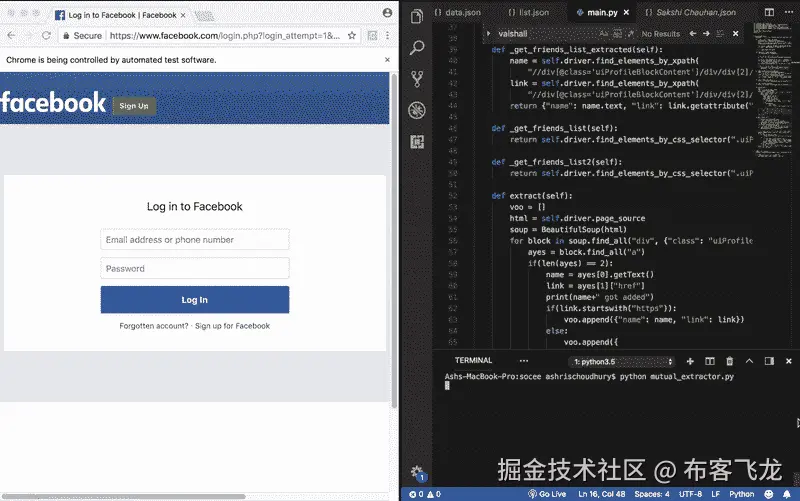Change indentation via 'Spaces: 4'
This screenshot has width=800, height=501.
tap(652, 494)
